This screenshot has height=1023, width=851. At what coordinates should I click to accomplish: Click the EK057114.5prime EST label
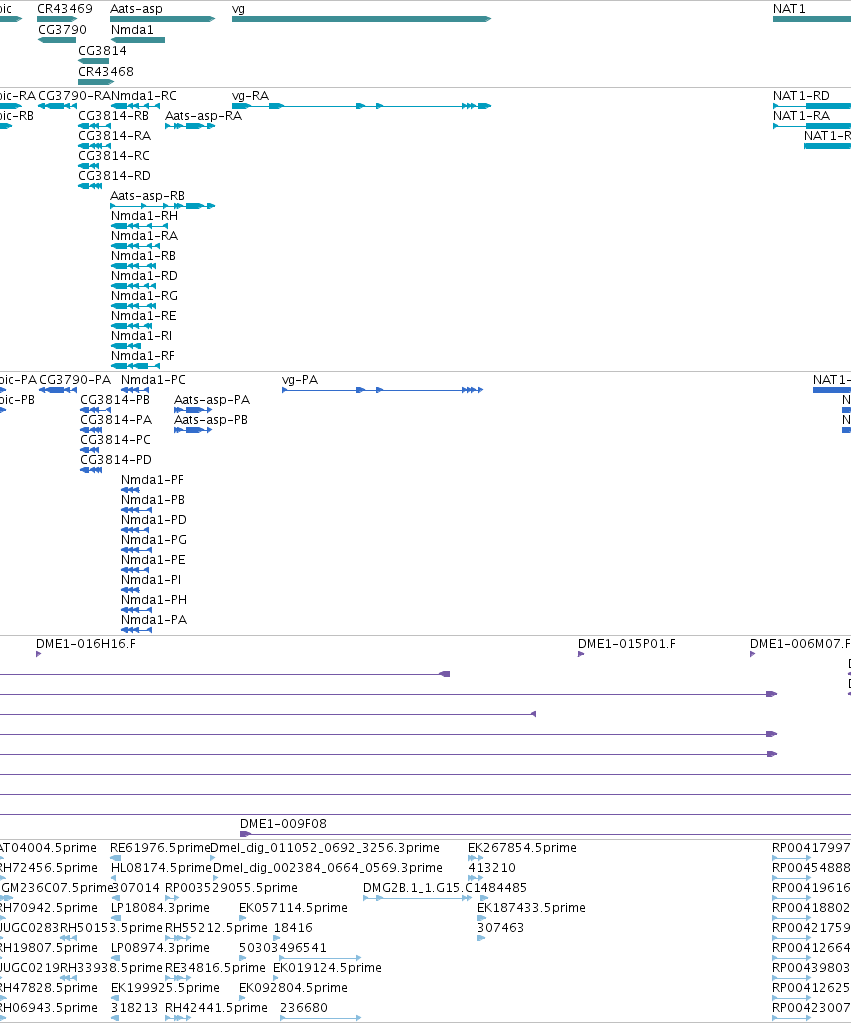(294, 908)
